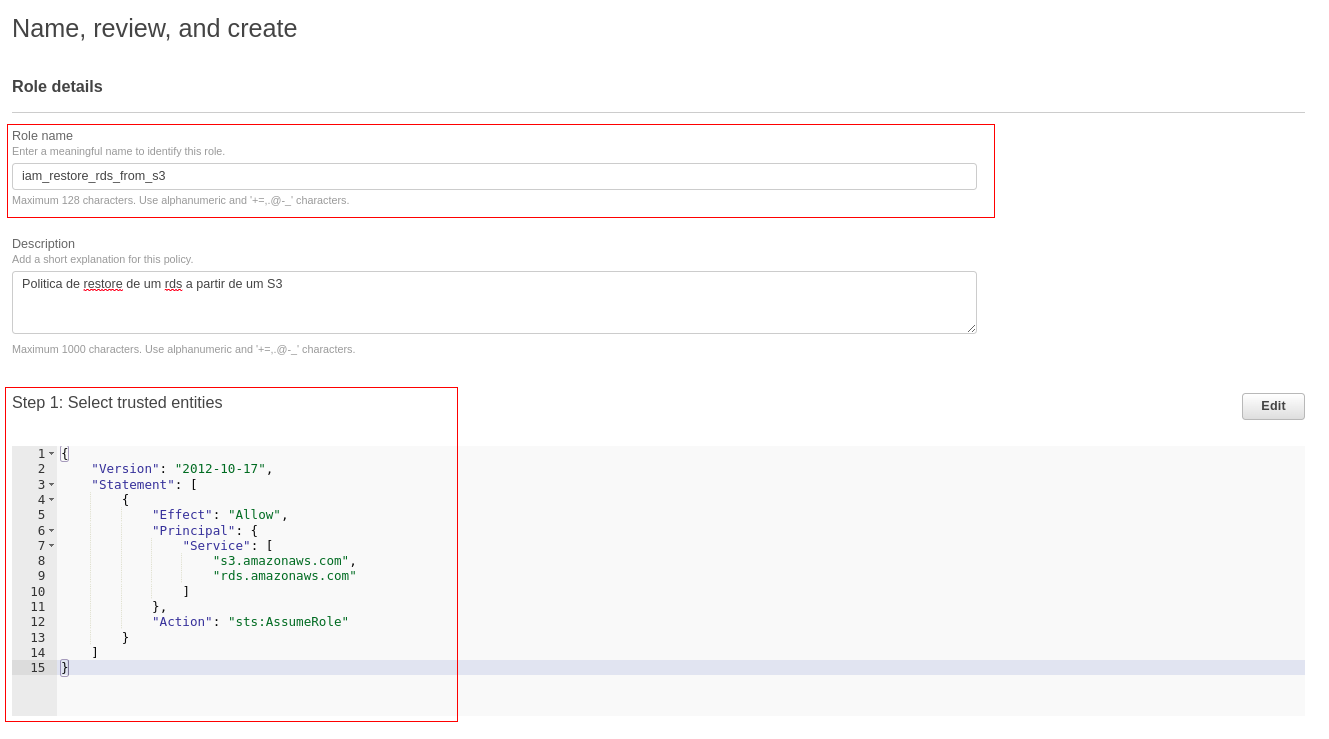Screen dimensions: 1329x739
Task: Select line number 15 in the gutter
Action: pyautogui.click(x=37, y=668)
